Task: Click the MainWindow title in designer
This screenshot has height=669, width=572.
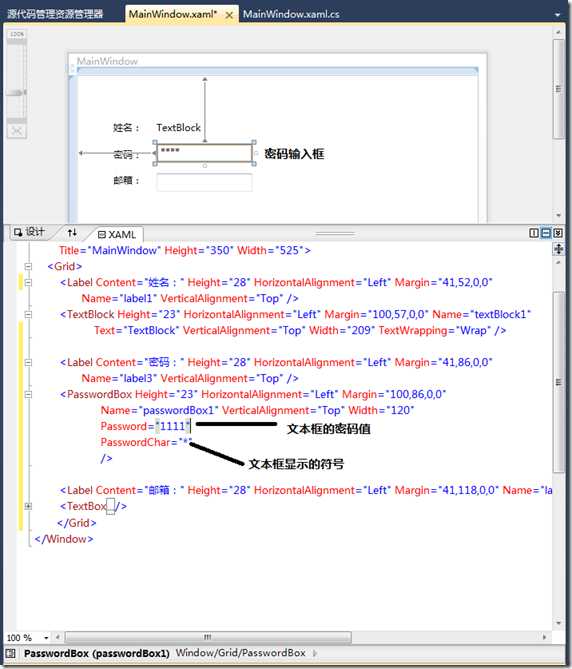Action: tap(107, 61)
